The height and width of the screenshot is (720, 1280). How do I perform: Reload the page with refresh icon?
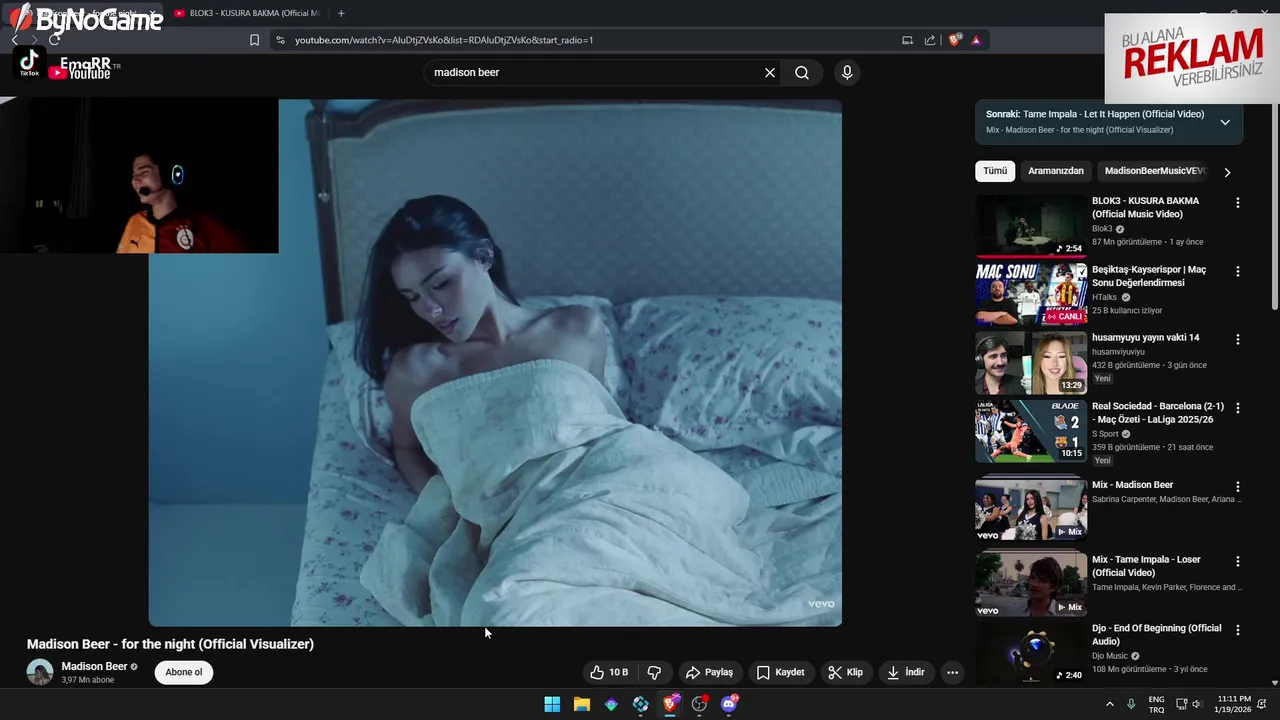pos(54,40)
